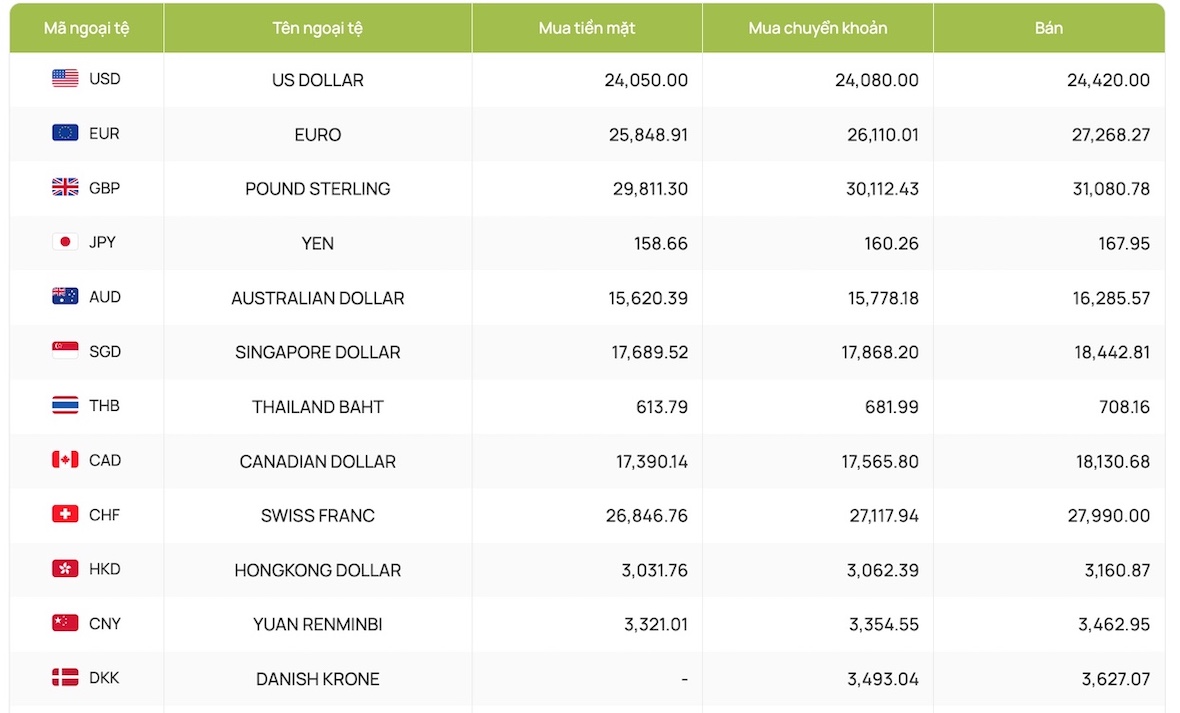The image size is (1180, 713).
Task: Select the GBP Union Jack flag icon
Action: 65,187
